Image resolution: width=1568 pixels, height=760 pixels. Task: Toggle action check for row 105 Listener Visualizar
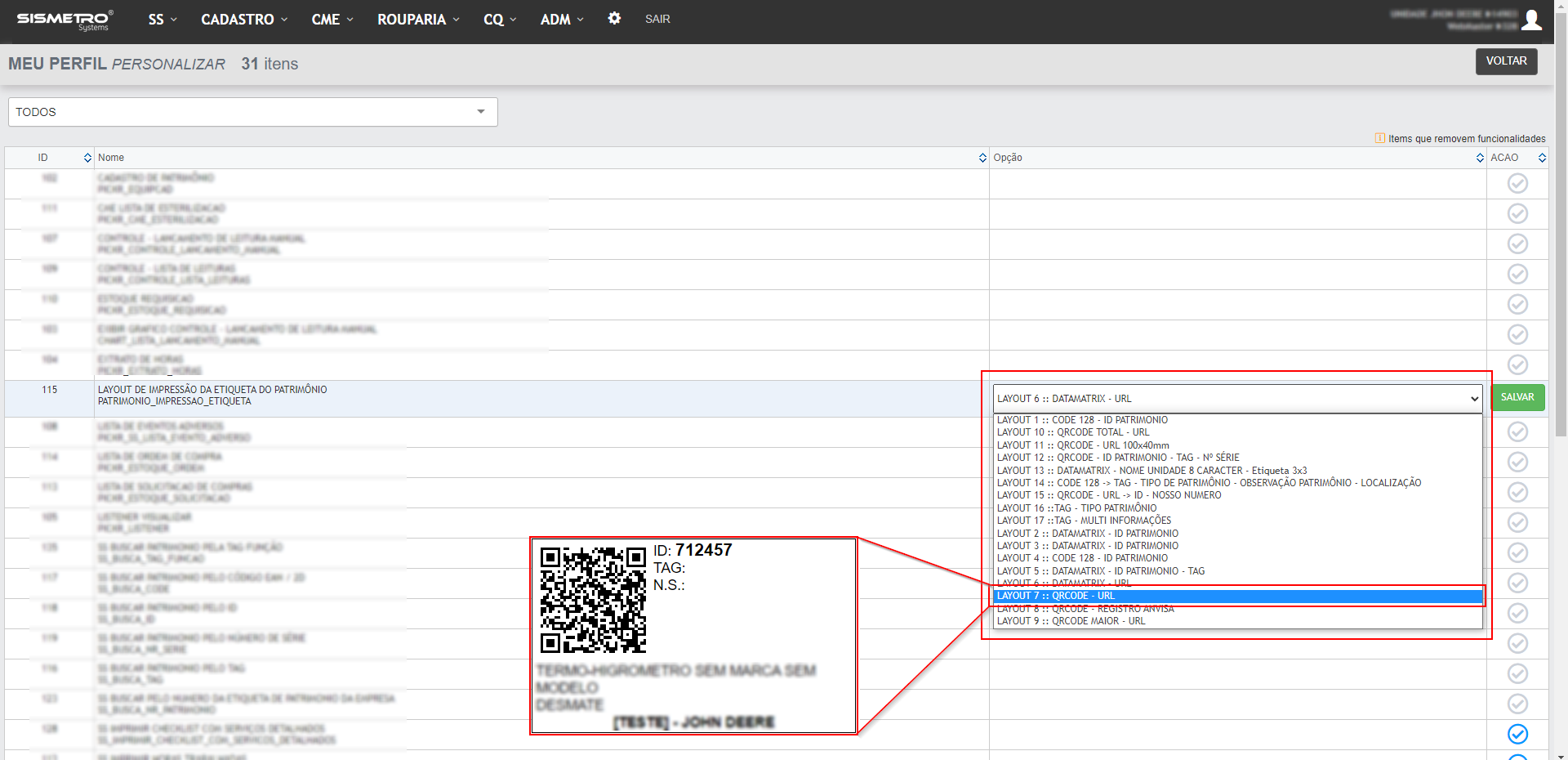point(1517,522)
